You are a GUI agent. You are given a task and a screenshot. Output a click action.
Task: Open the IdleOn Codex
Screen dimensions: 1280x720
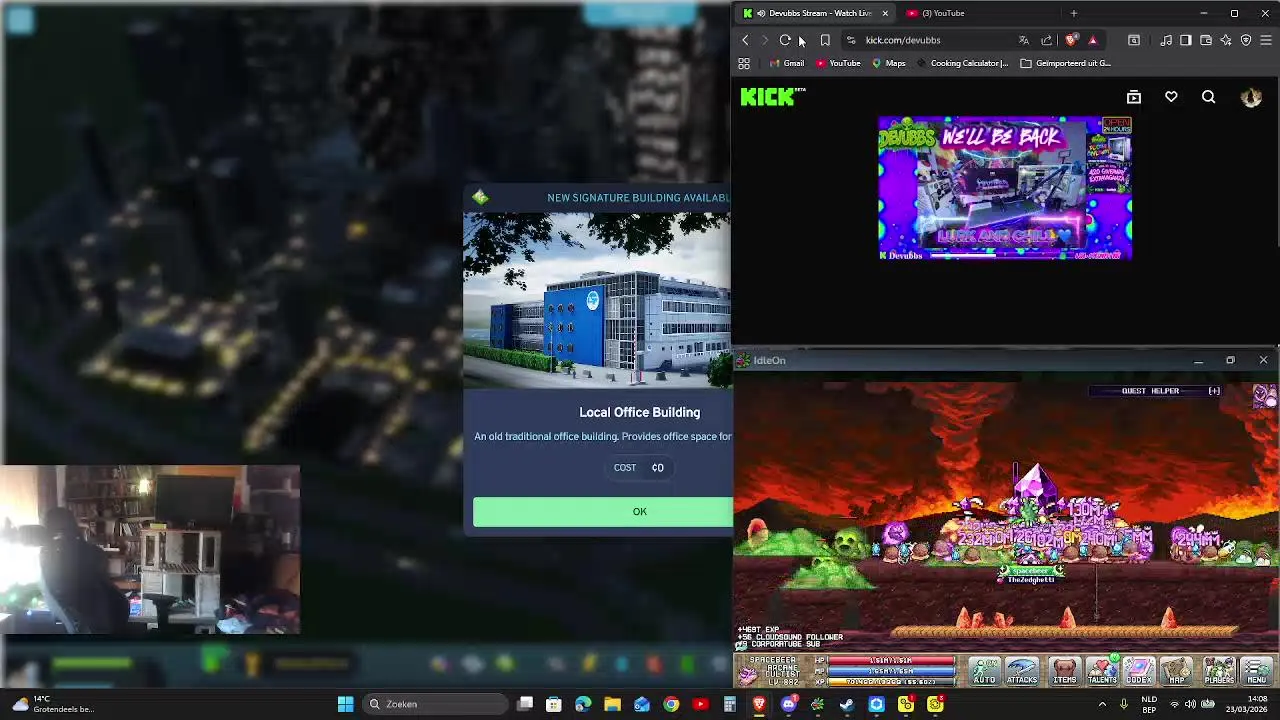click(1139, 671)
